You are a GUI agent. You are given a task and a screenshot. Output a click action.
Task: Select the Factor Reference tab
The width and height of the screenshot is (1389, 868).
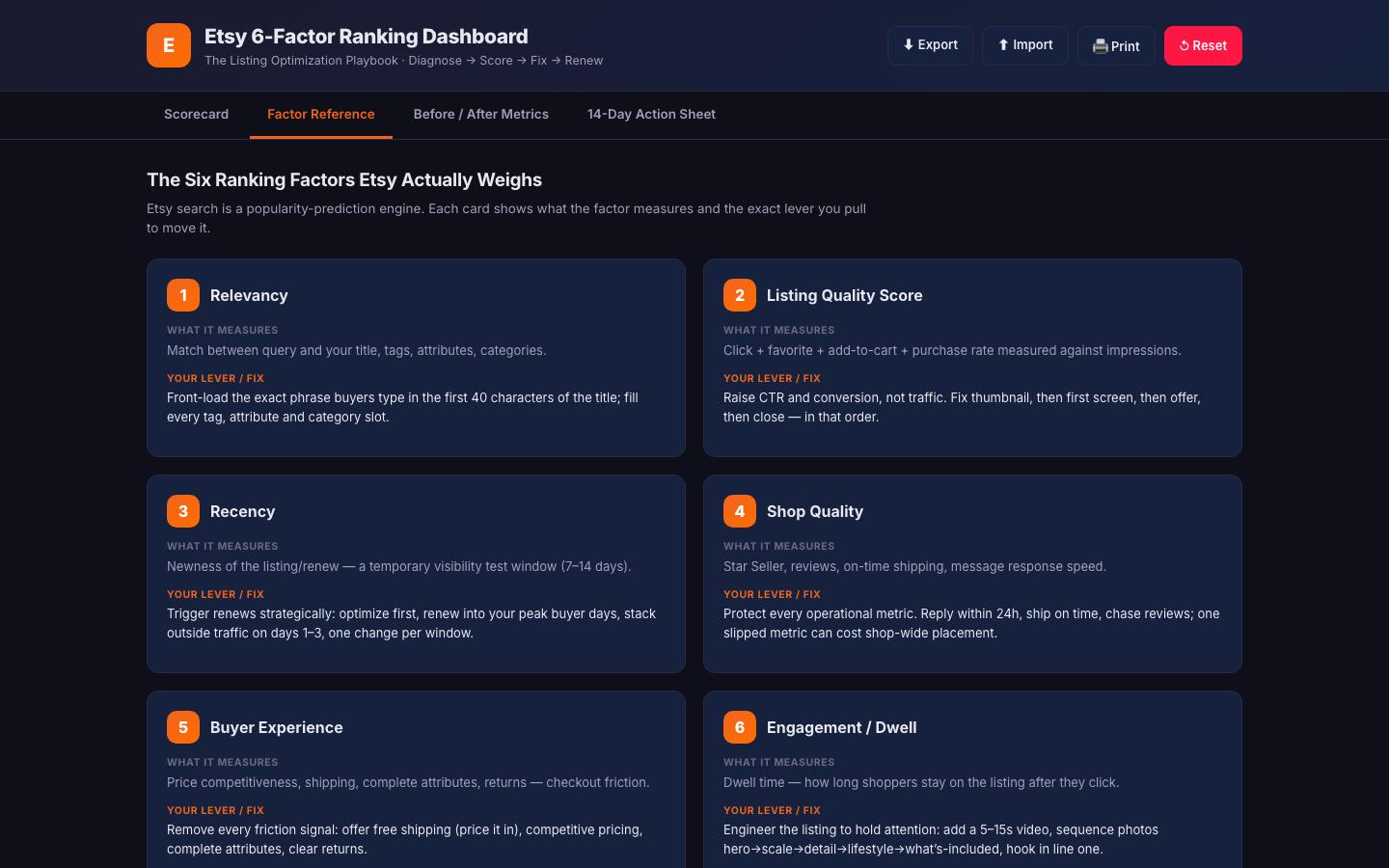click(x=321, y=114)
